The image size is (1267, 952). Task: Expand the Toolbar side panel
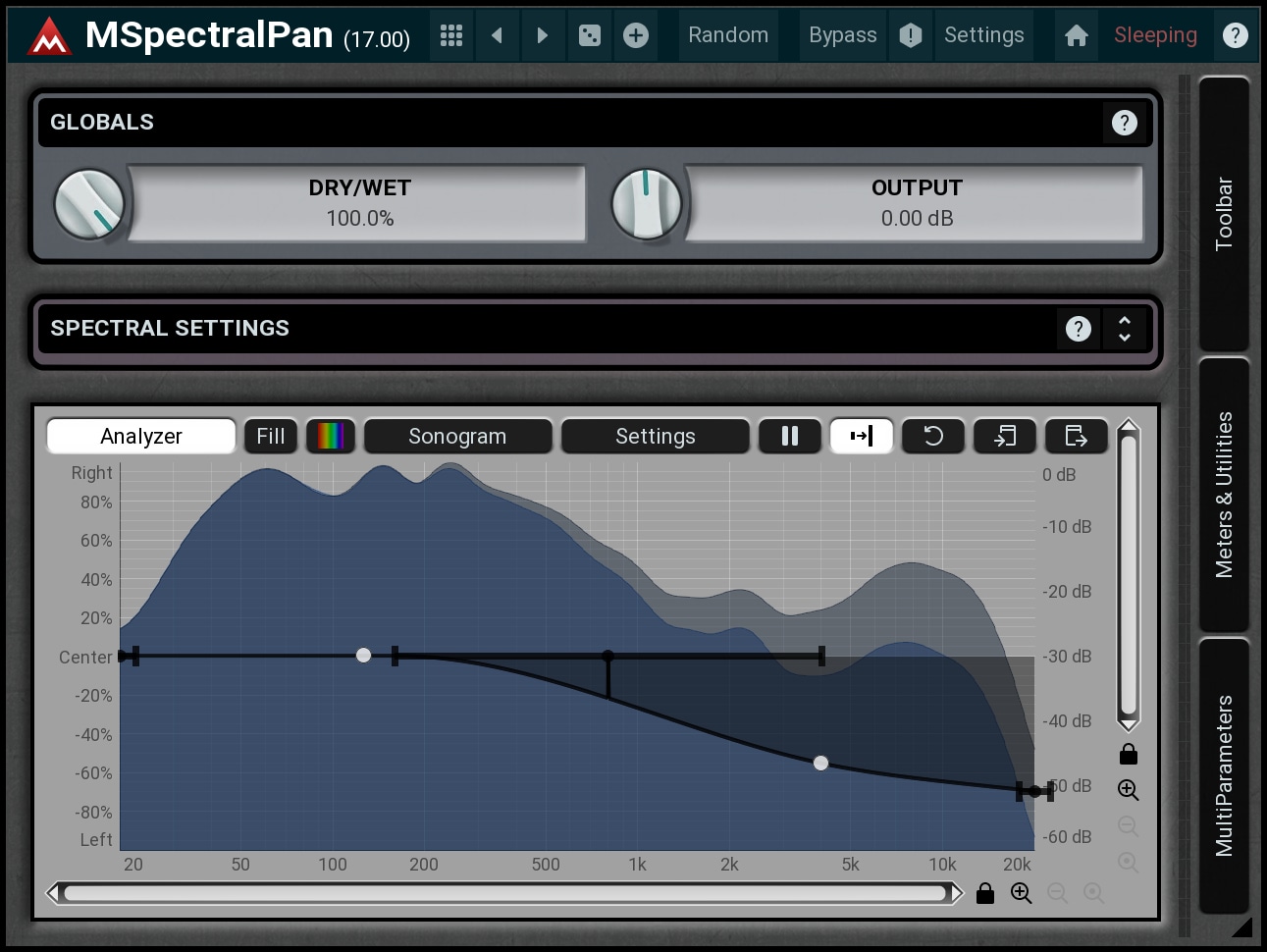[1224, 213]
